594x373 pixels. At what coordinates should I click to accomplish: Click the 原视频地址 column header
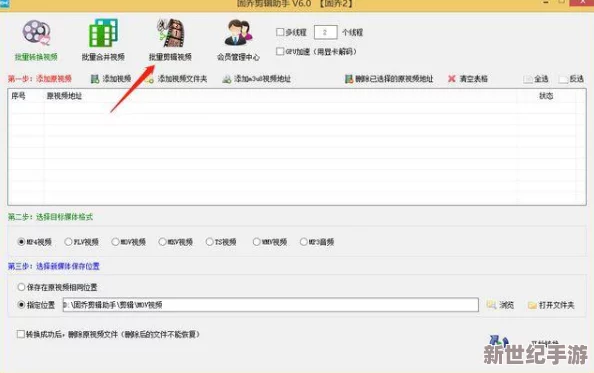coord(64,96)
